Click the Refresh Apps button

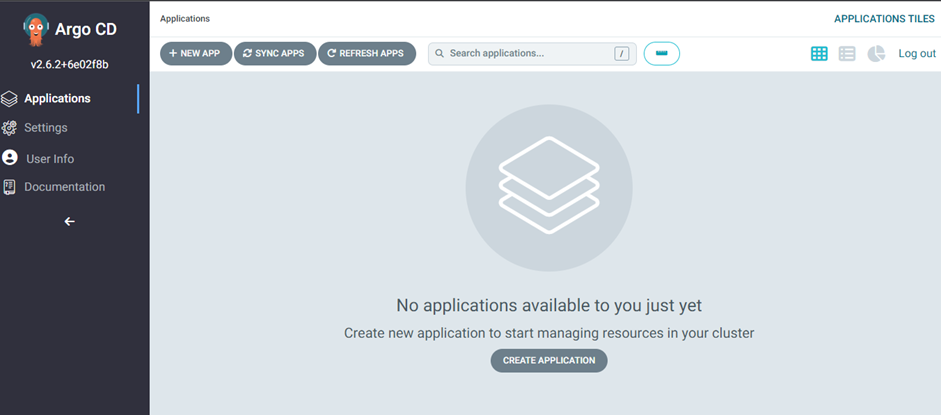pyautogui.click(x=367, y=53)
